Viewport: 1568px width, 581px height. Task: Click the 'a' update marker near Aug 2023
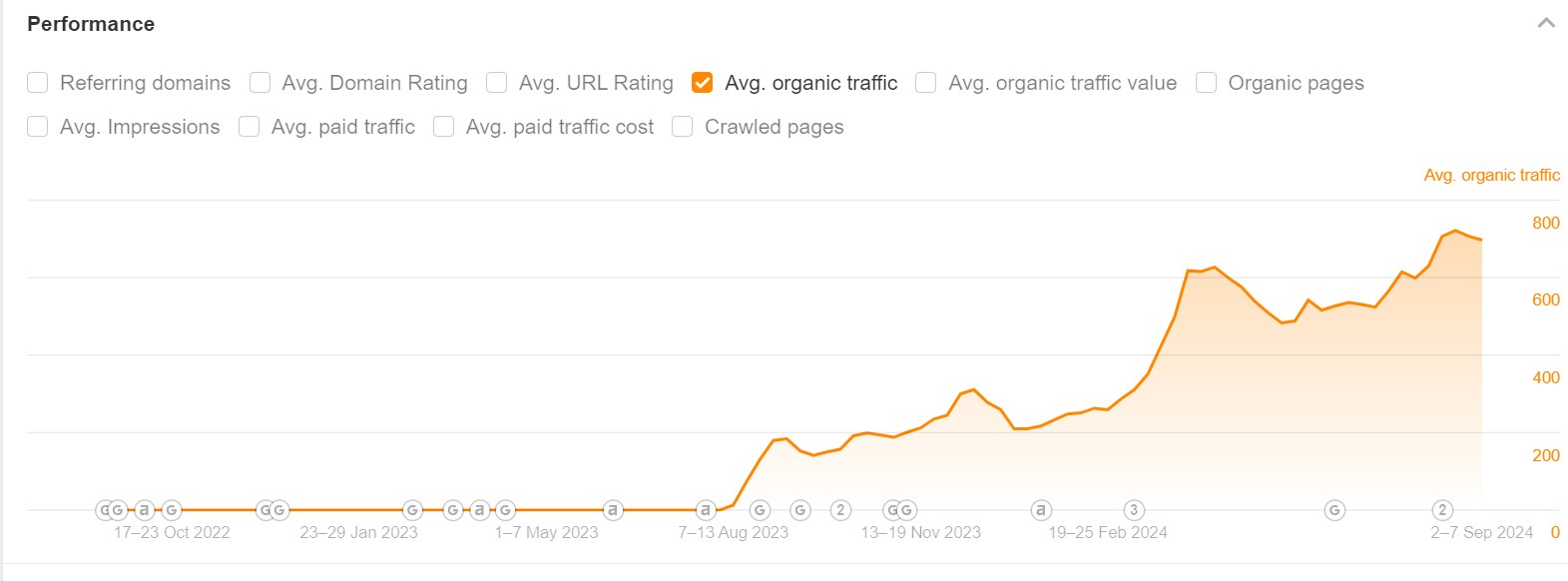coord(706,510)
